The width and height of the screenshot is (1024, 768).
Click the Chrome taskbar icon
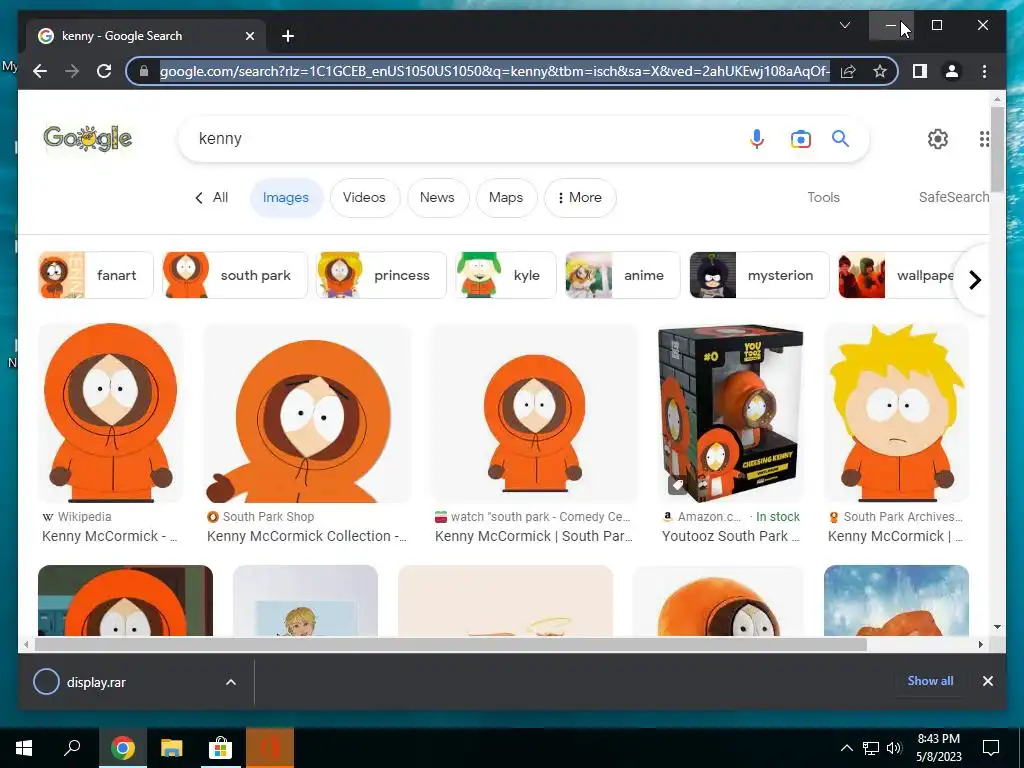coord(122,748)
